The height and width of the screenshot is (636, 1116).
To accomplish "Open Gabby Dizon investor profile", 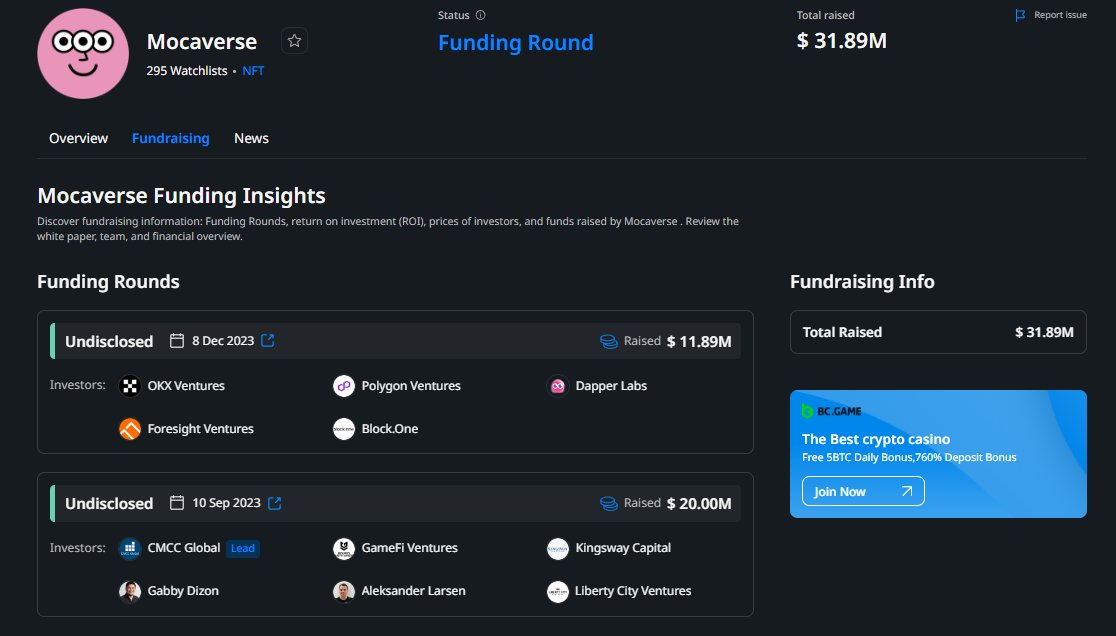I will tap(183, 591).
